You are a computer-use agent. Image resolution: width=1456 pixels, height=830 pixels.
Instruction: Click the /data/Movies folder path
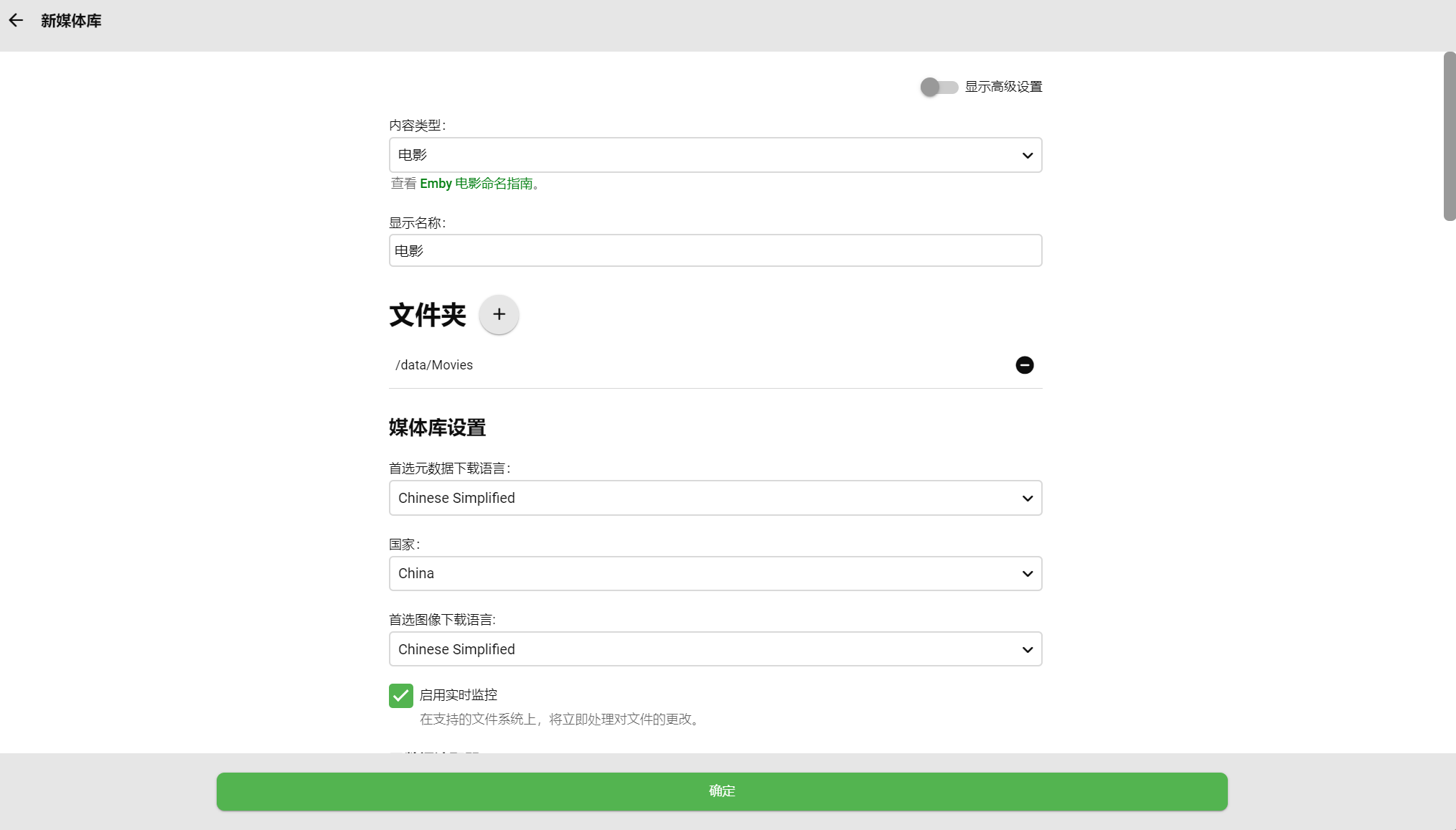(x=434, y=365)
